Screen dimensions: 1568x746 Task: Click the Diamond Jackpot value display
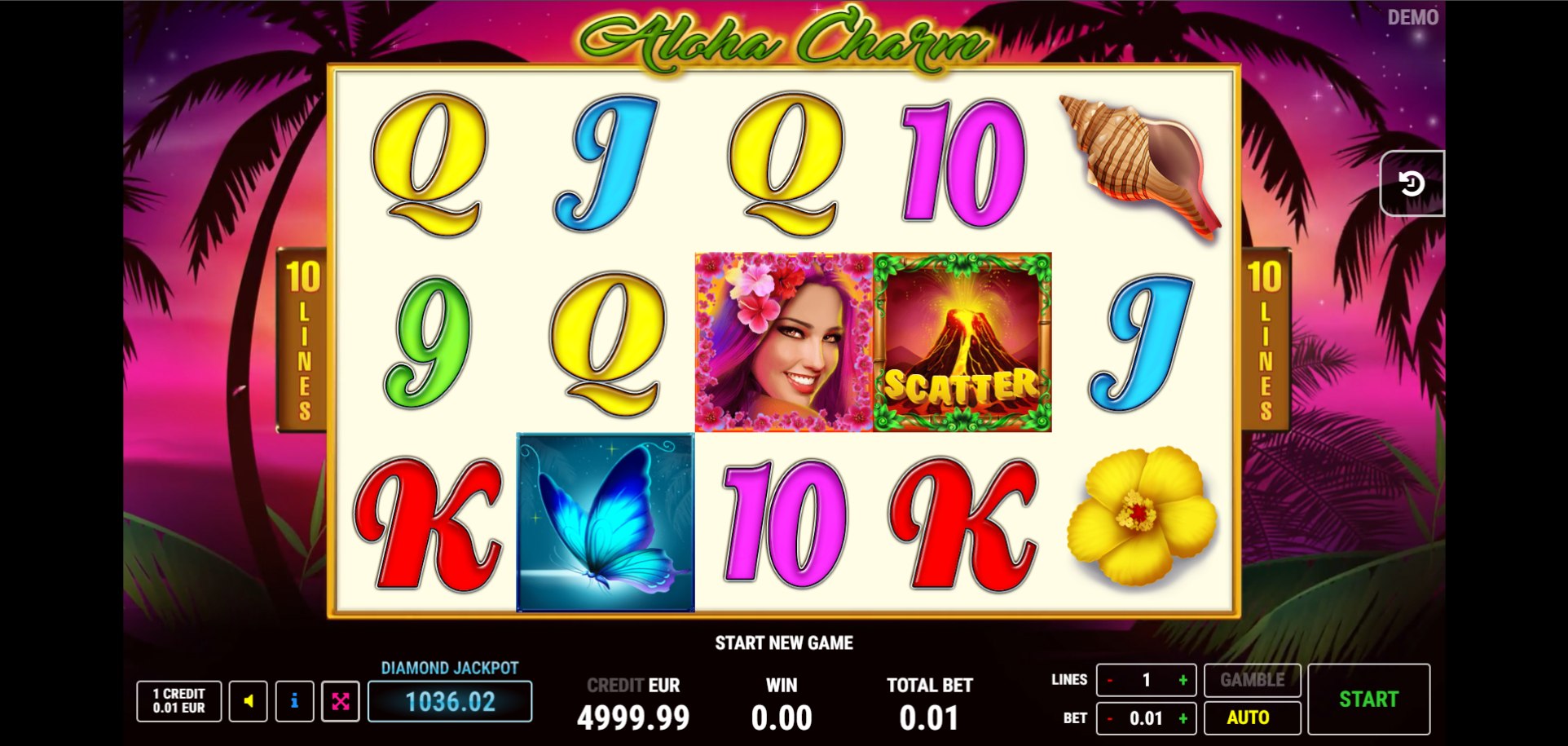click(450, 701)
